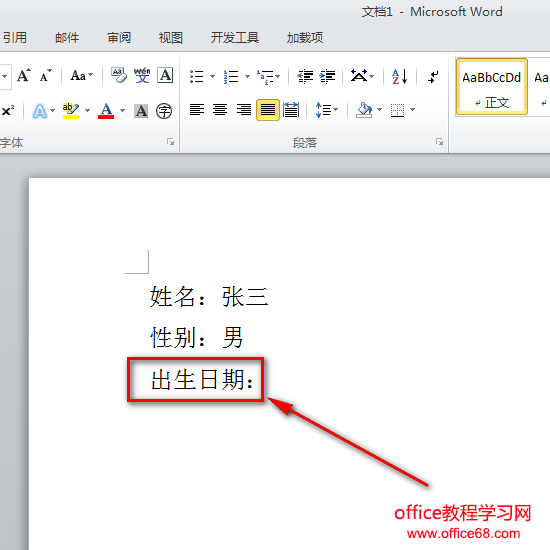Screen dimensions: 550x550
Task: Click the Shading paint bucket icon
Action: coord(364,110)
